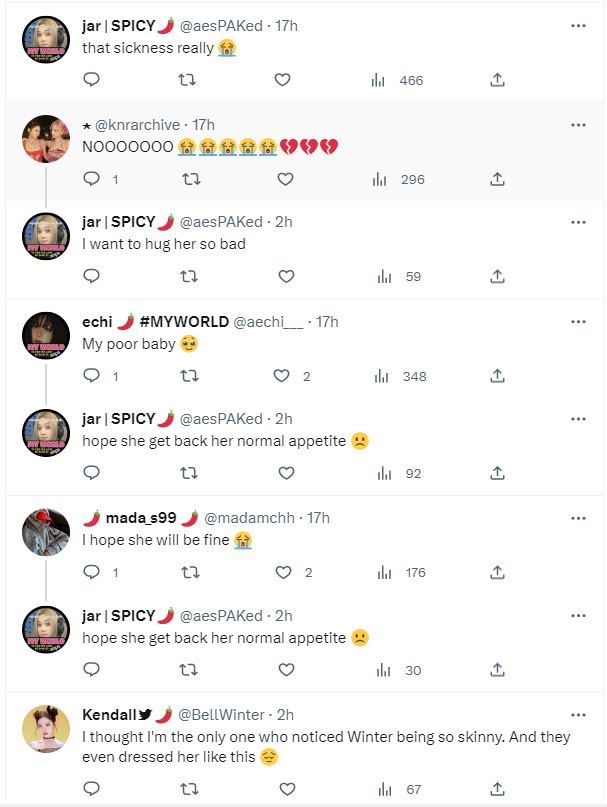Open more options on @knrarchive's tweet
The height and width of the screenshot is (807, 607).
578,125
